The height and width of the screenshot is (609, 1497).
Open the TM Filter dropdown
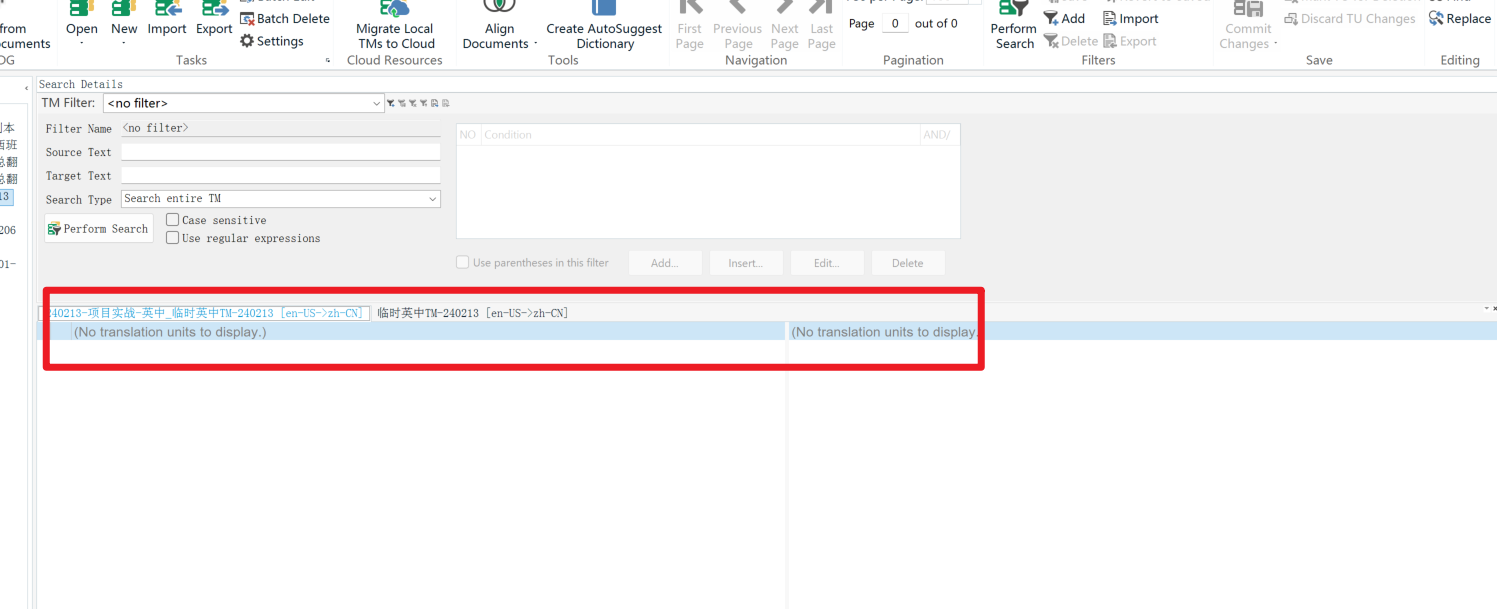[x=377, y=103]
